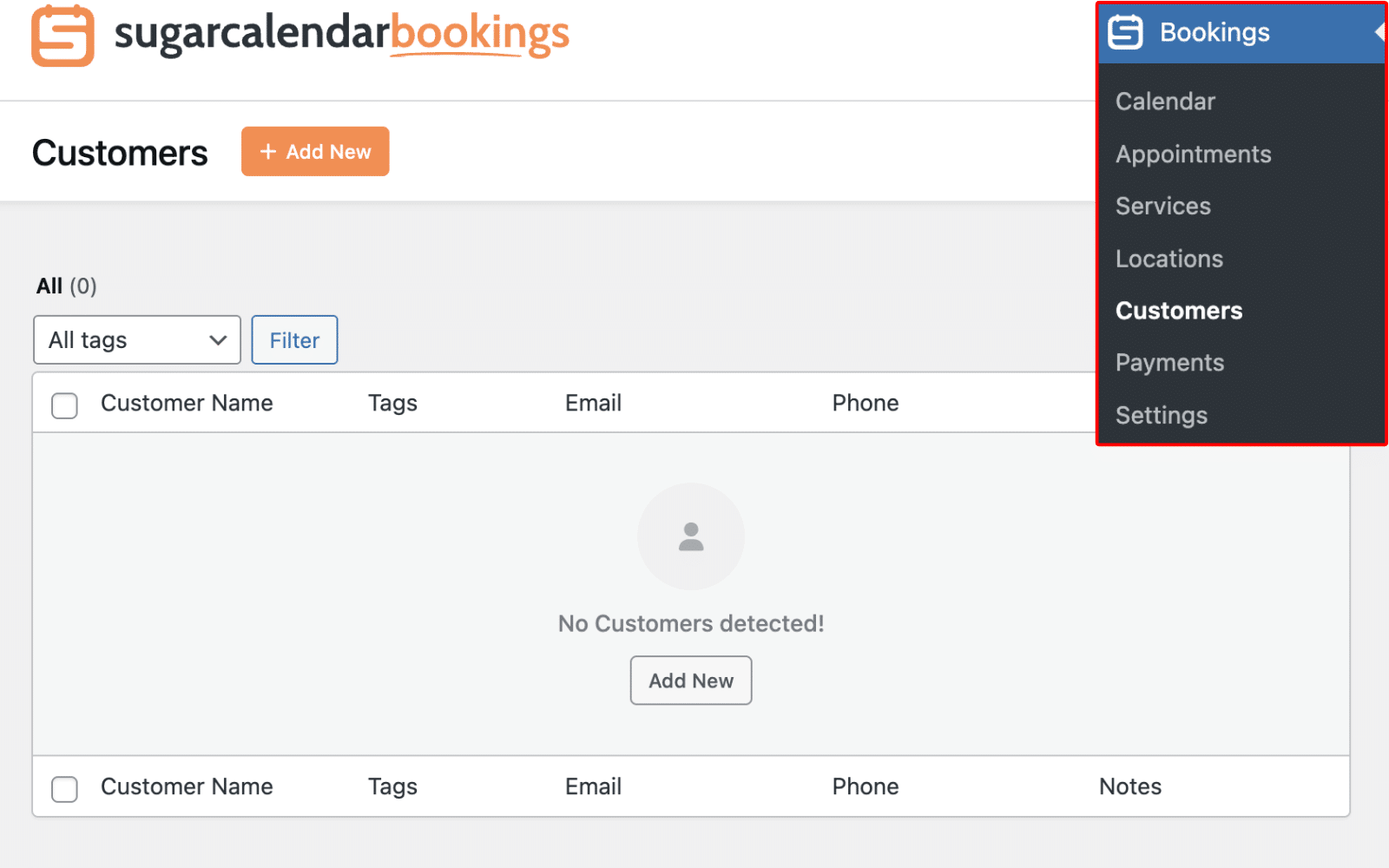
Task: Open the All tags dropdown
Action: 137,340
